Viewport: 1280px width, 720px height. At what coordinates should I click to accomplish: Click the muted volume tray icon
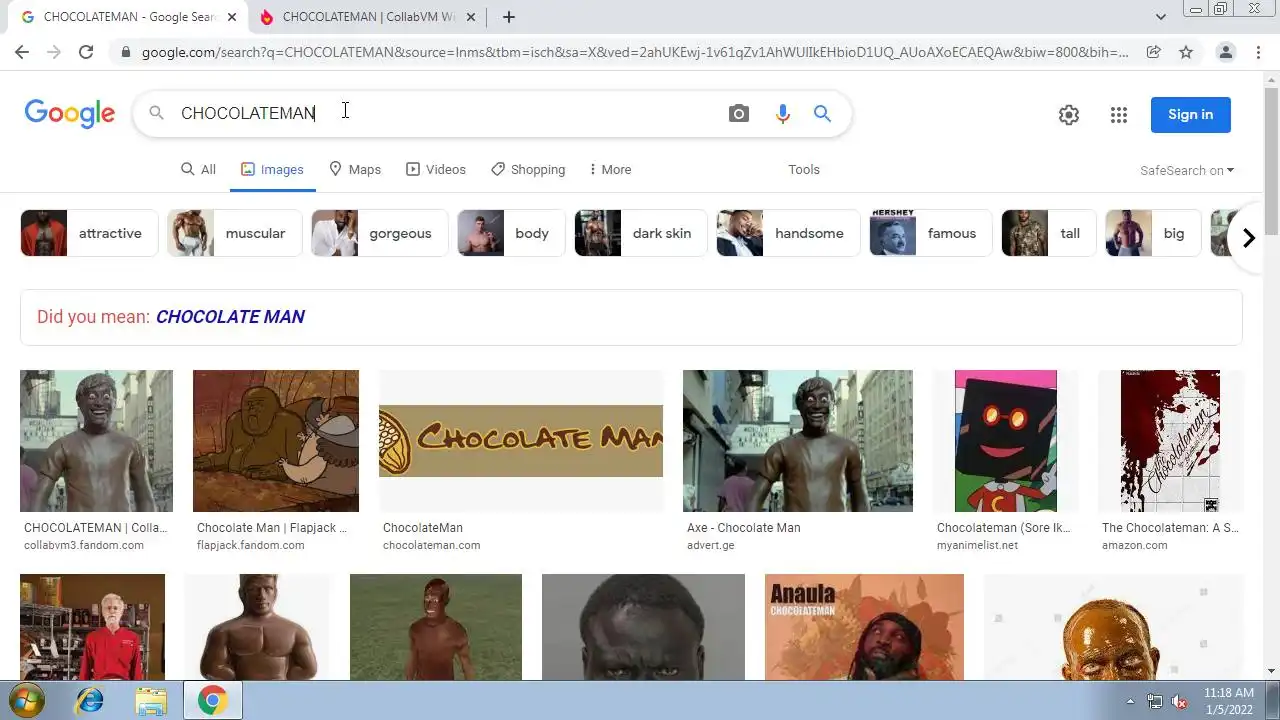pos(1178,701)
